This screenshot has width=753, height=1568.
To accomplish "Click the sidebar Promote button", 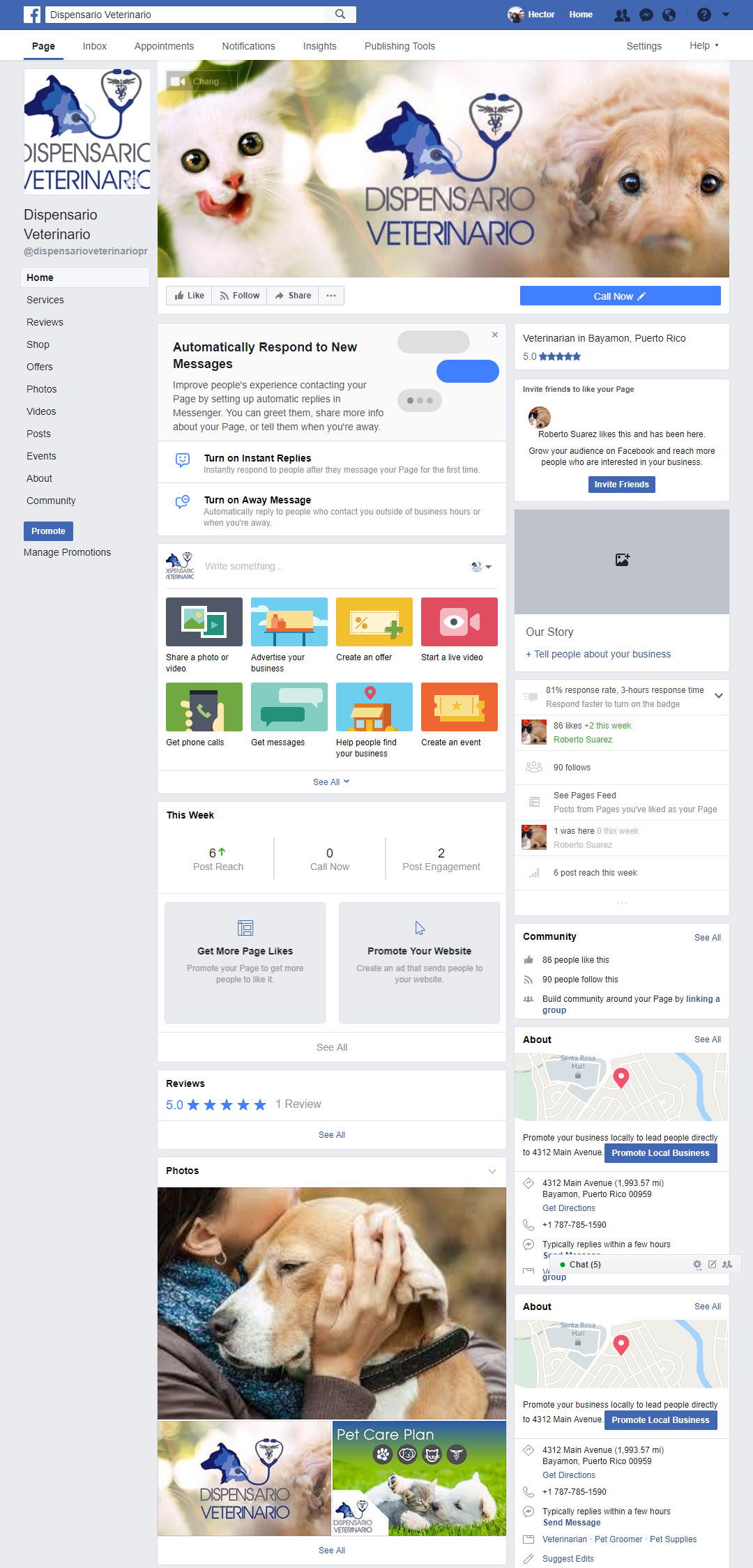I will pos(48,531).
